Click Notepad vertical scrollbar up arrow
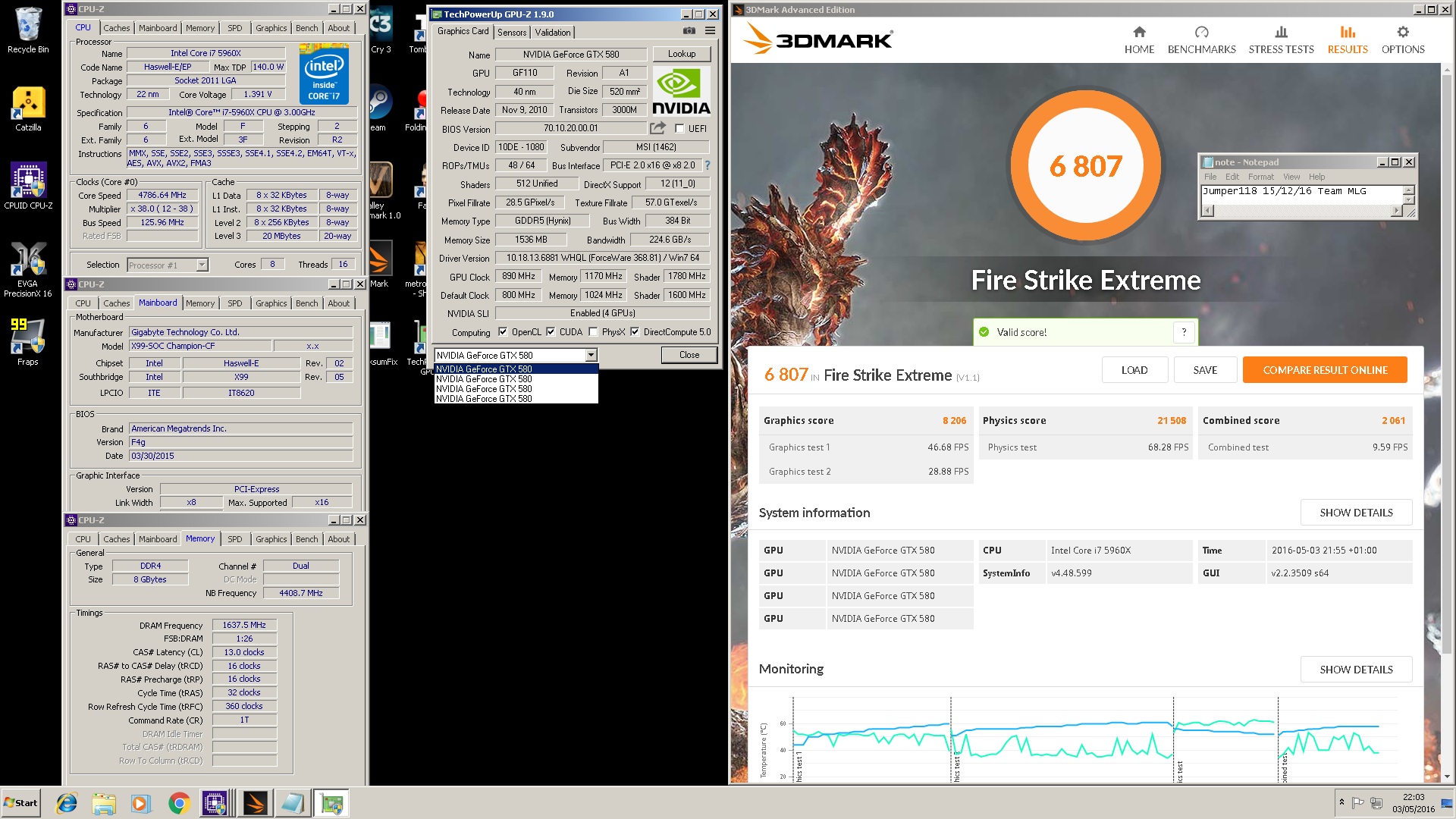 (1409, 190)
